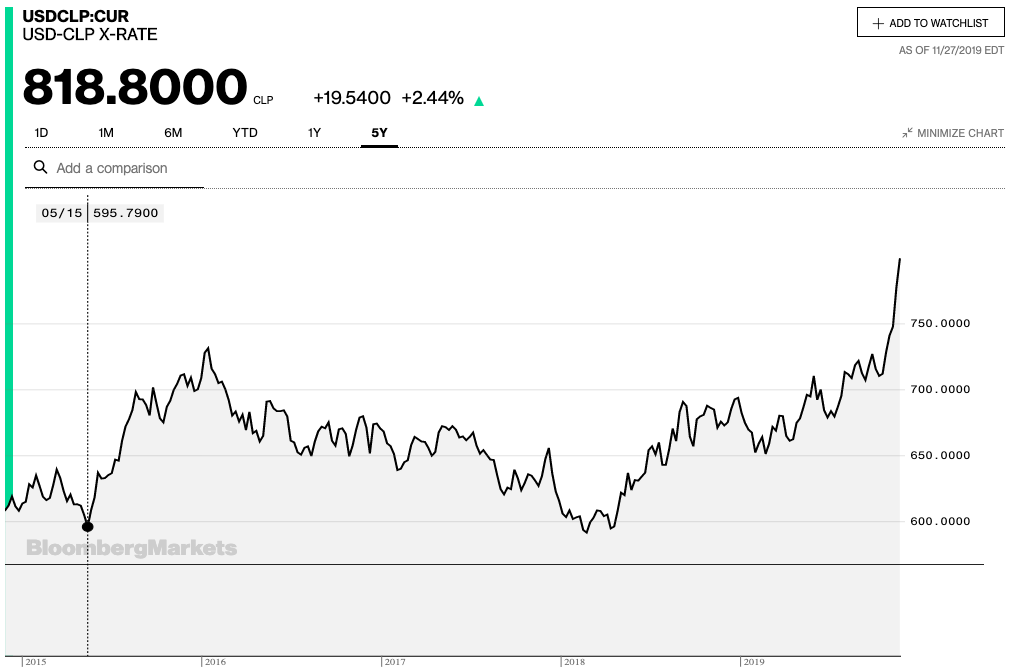The height and width of the screenshot is (672, 1014).
Task: Click the 05/15 data point dot on chart
Action: 88,526
